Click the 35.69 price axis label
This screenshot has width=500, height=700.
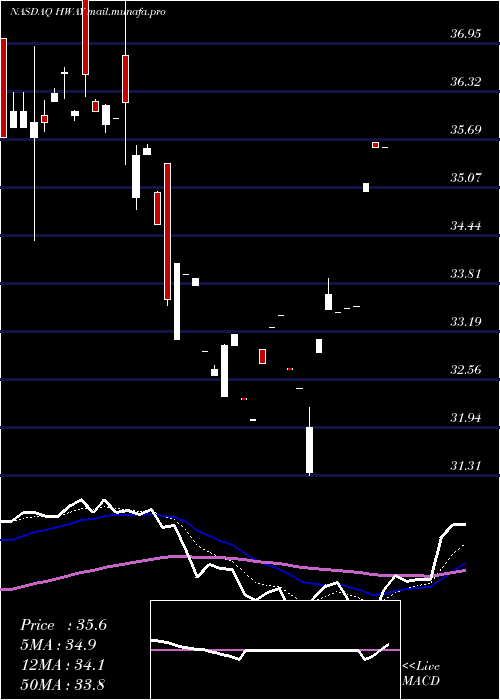coord(466,130)
